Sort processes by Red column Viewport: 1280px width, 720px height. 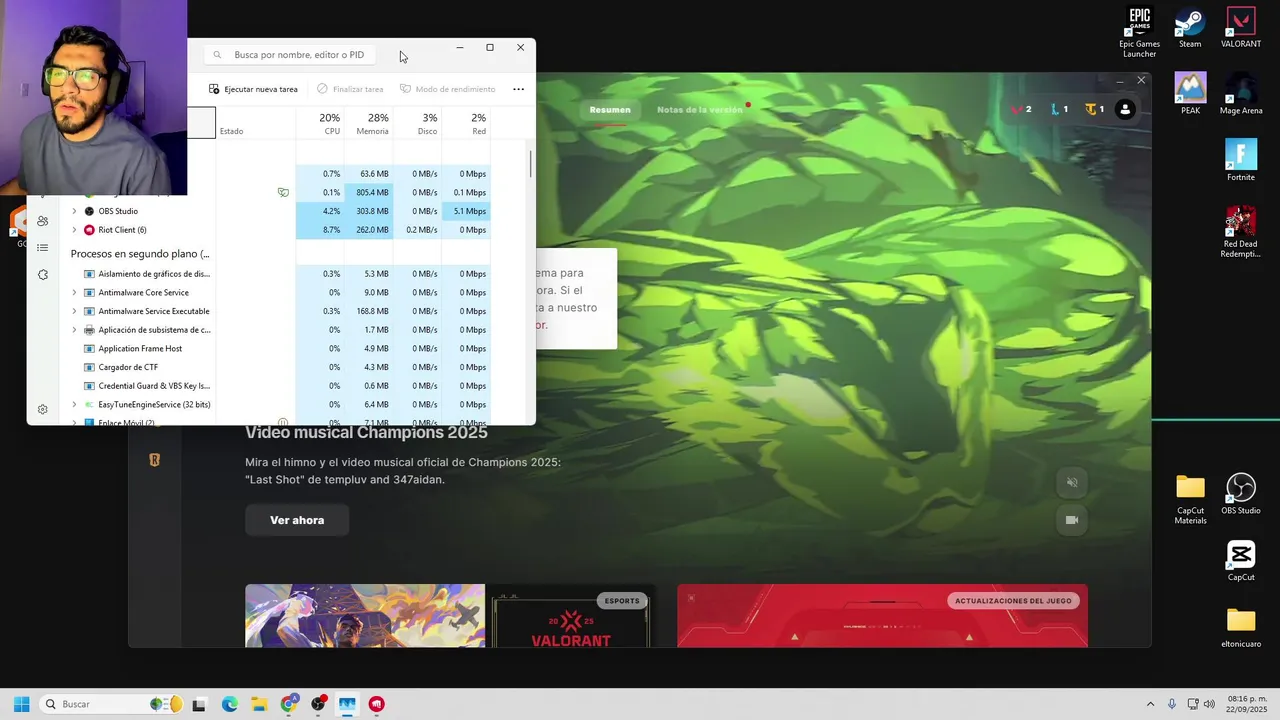[466, 123]
